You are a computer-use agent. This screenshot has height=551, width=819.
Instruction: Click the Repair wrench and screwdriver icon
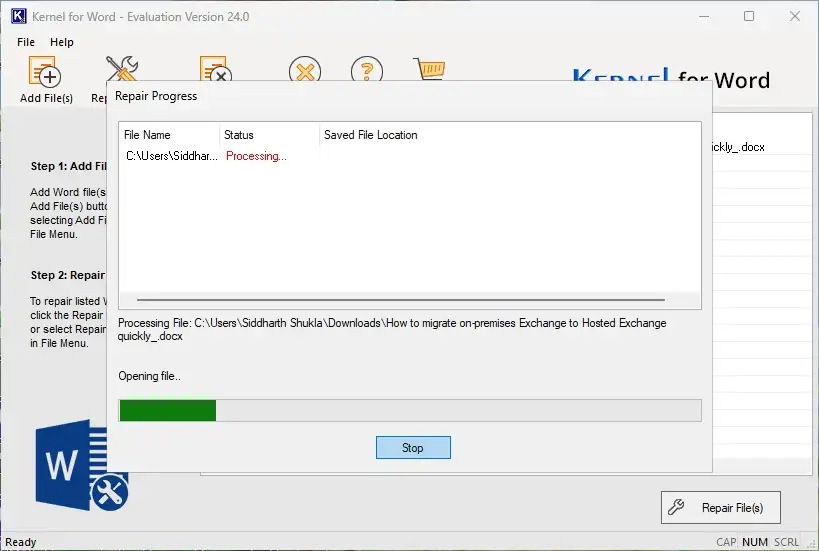coord(122,68)
